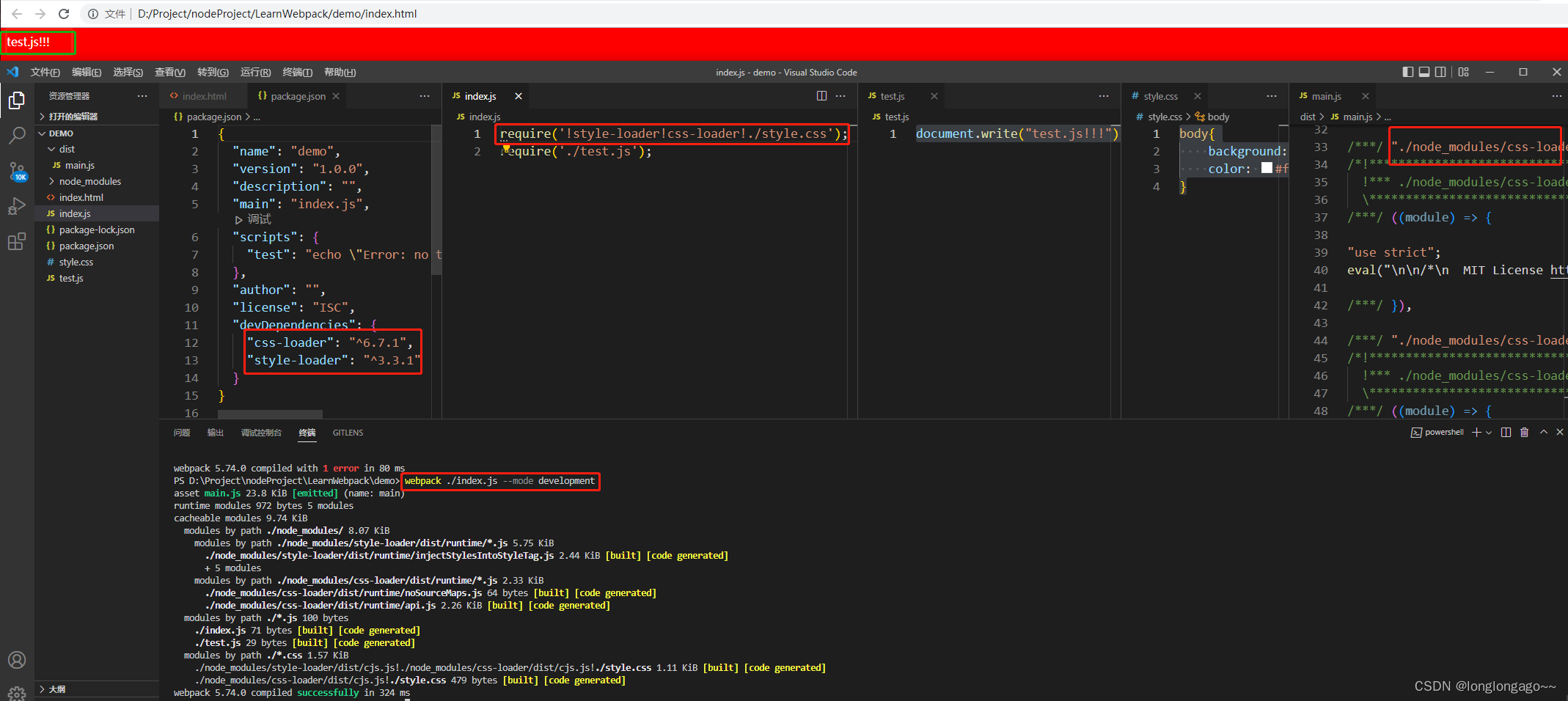Switch to the GITLENS panel tab
The height and width of the screenshot is (701, 1568).
click(x=348, y=433)
